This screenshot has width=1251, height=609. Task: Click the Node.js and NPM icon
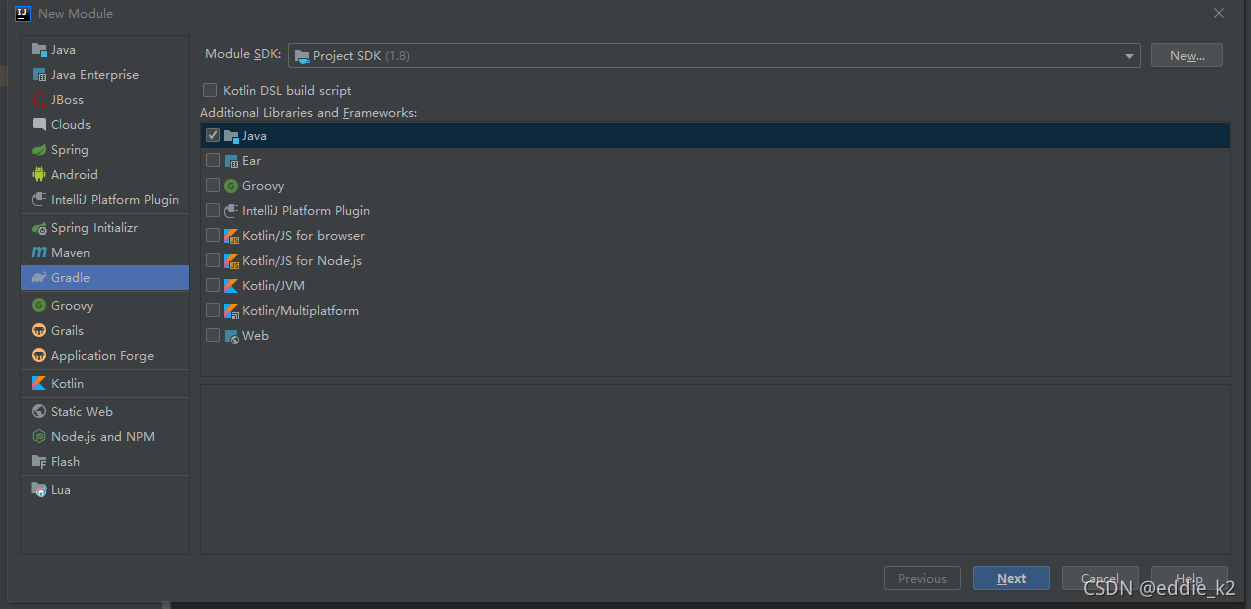39,437
